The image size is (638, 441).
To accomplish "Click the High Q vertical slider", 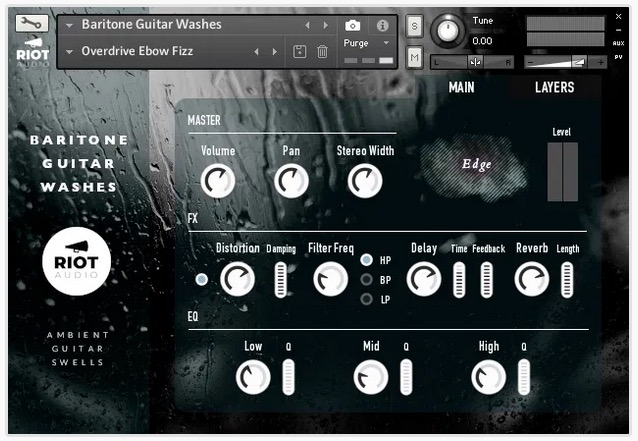I will point(524,377).
